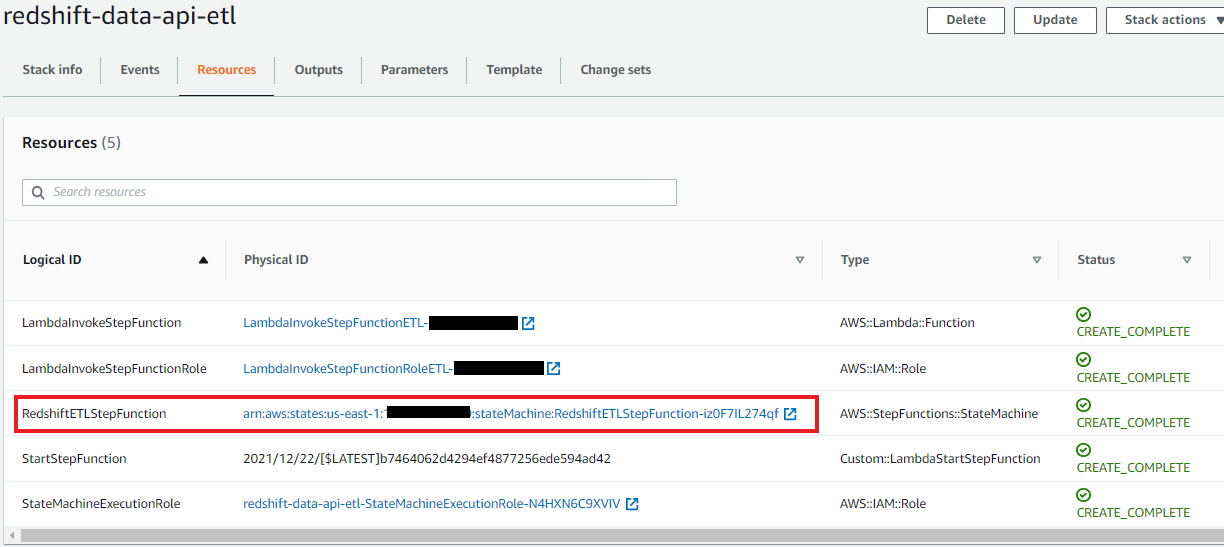
Task: Click the Delete stack button
Action: click(x=966, y=20)
